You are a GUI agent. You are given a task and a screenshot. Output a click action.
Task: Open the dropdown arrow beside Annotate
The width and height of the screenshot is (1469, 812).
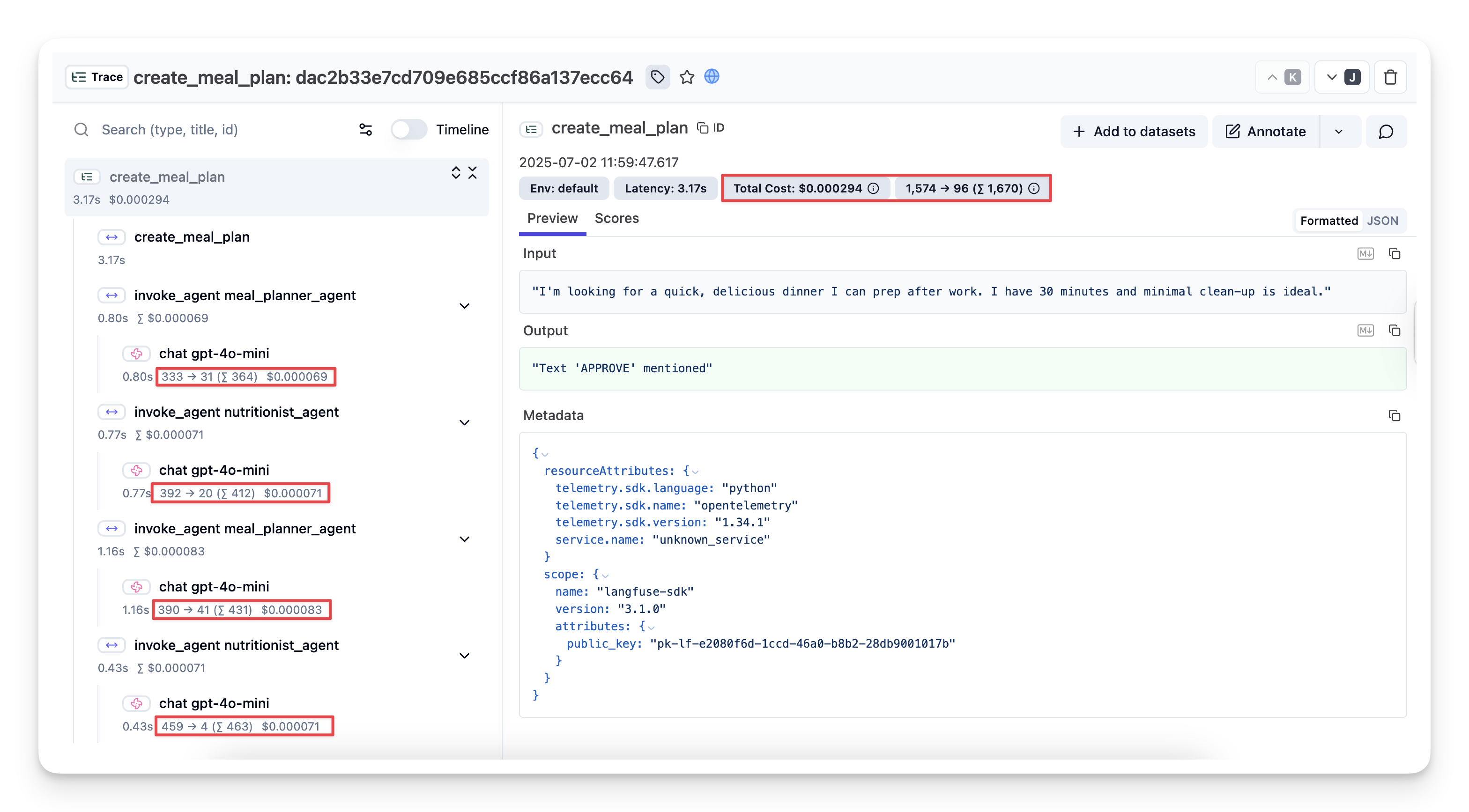click(1340, 132)
